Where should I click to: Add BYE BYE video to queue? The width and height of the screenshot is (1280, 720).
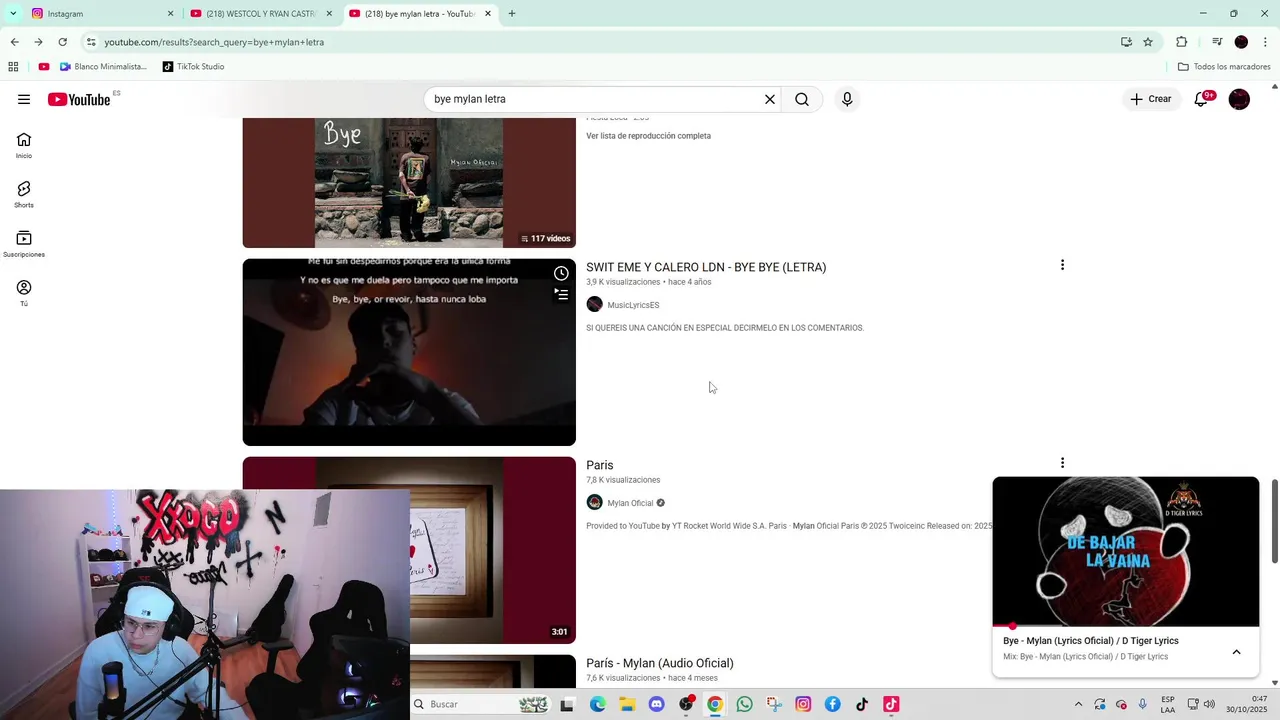[561, 294]
